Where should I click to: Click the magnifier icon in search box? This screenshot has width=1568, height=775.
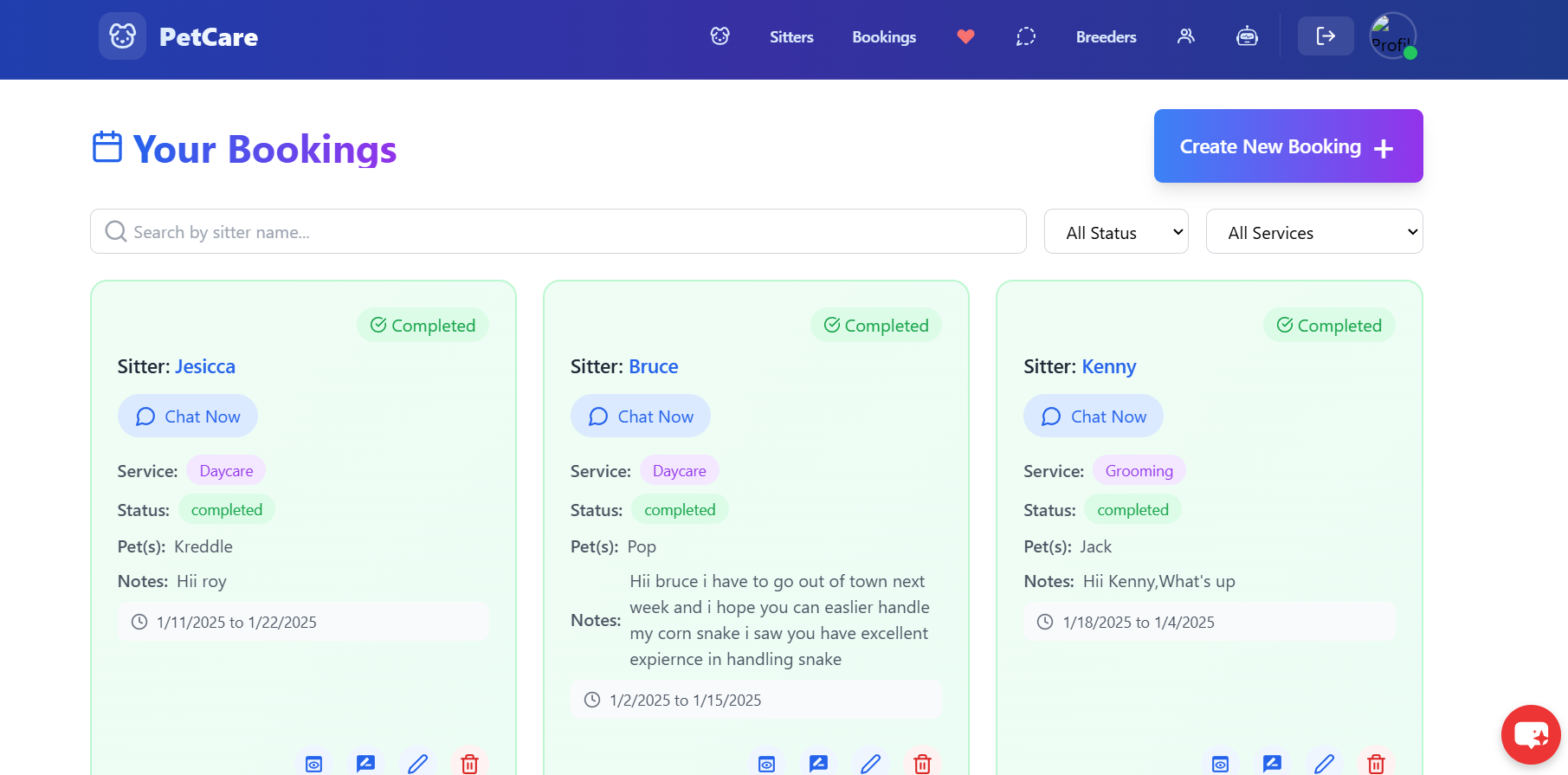pos(115,231)
